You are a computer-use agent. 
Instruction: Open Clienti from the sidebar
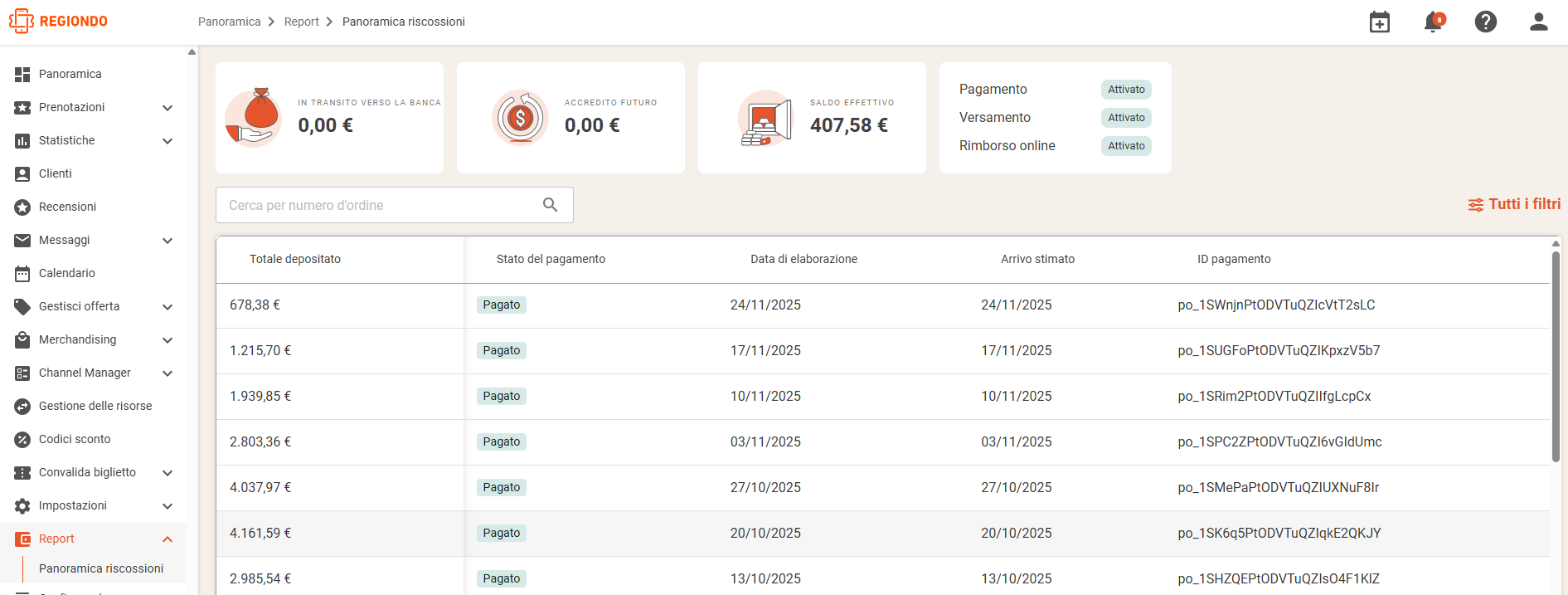[x=56, y=173]
